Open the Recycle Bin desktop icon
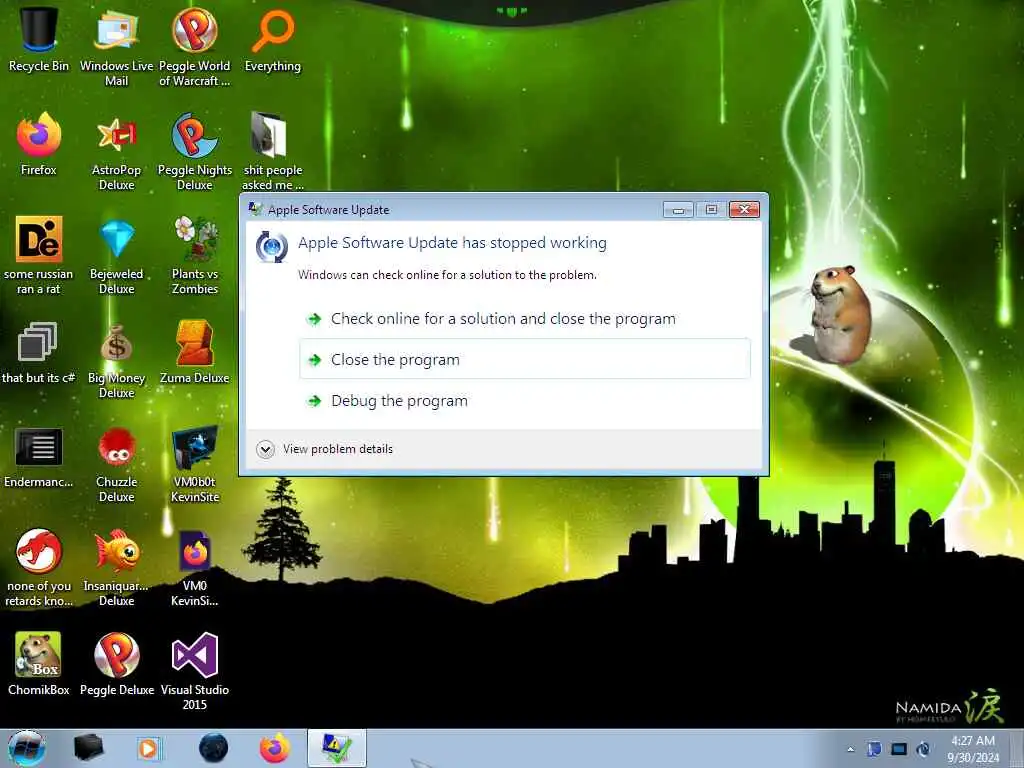 [39, 39]
